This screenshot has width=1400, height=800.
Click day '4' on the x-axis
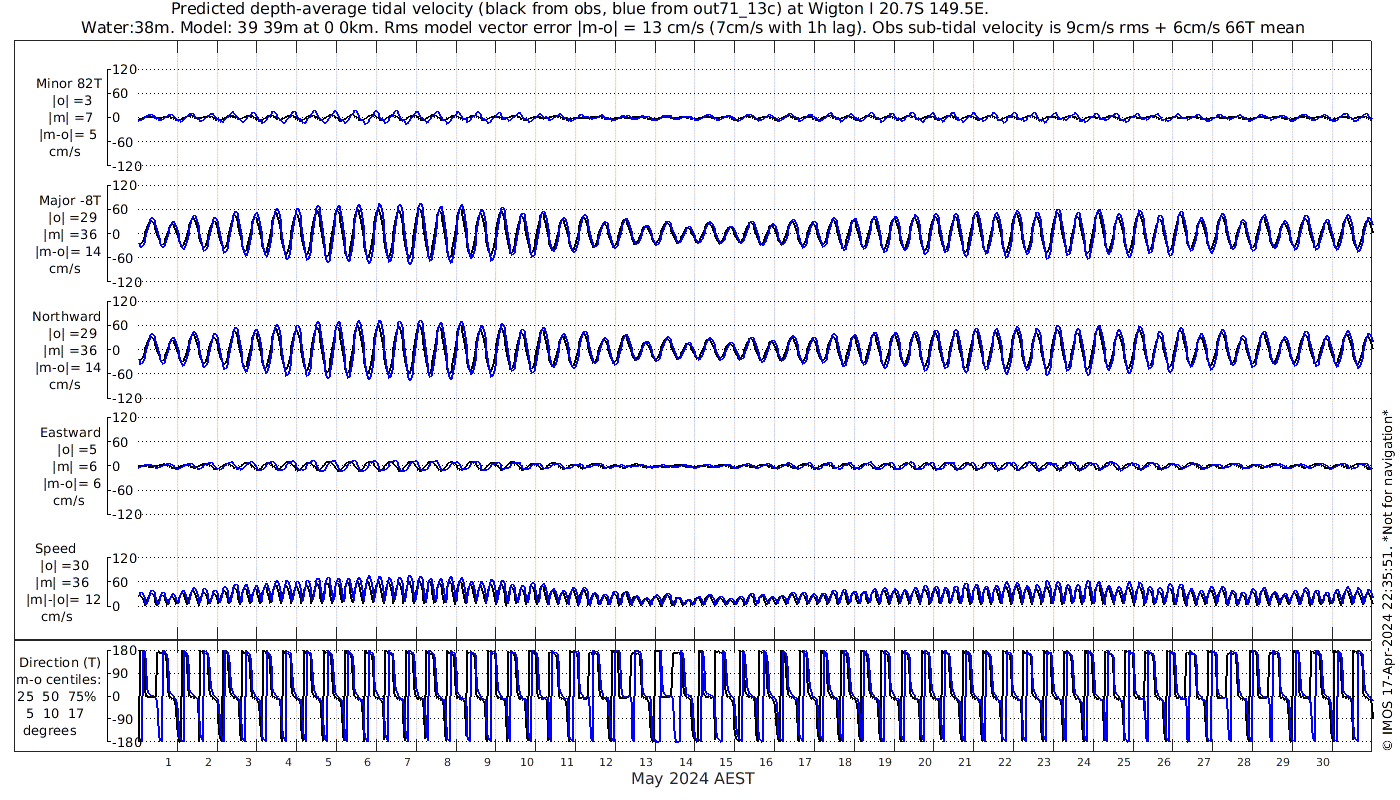point(288,762)
